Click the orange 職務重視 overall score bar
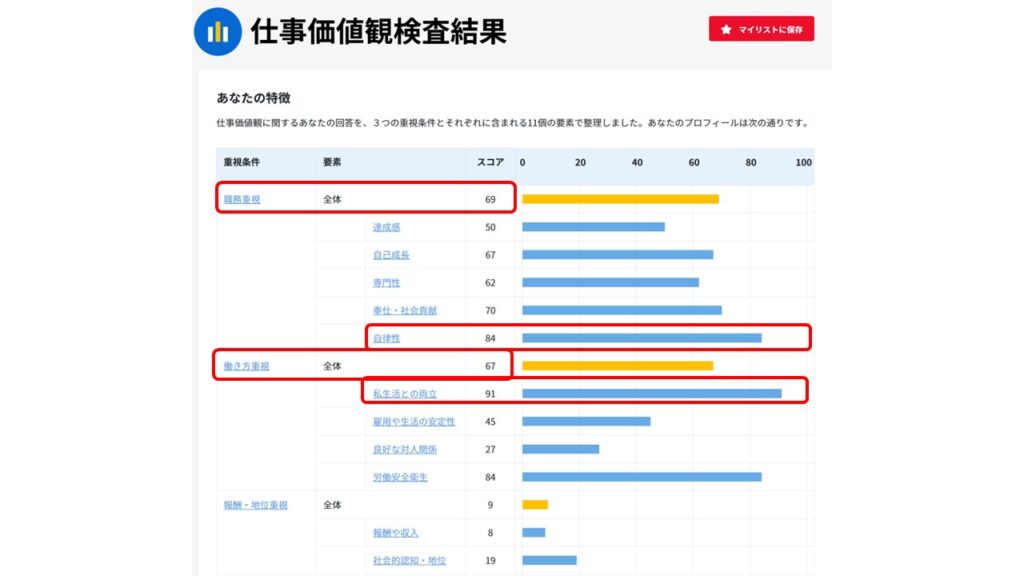The image size is (1024, 576). (620, 199)
